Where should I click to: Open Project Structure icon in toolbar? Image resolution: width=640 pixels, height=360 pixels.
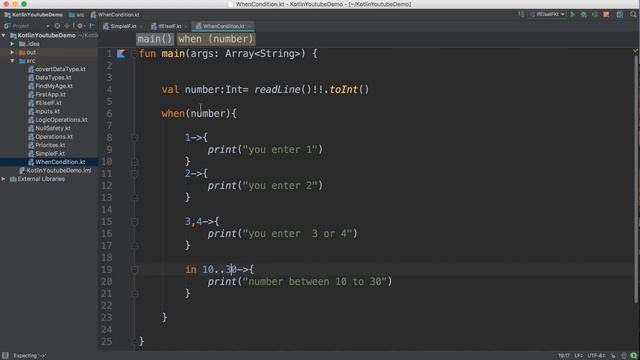(x=620, y=14)
